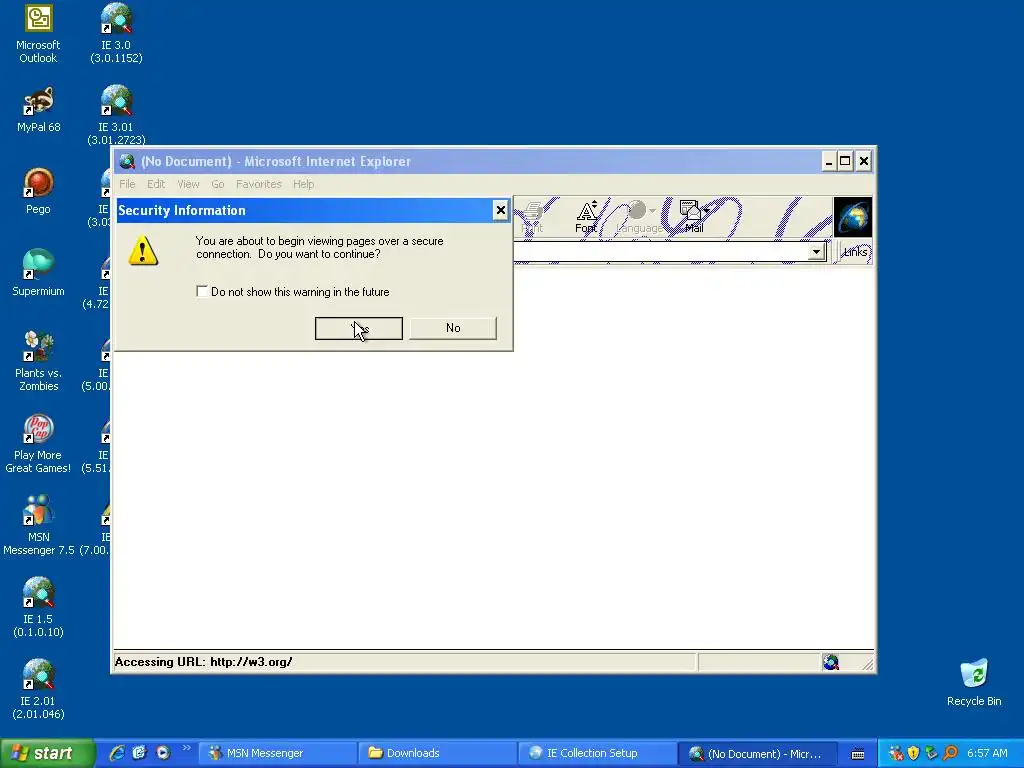This screenshot has width=1024, height=768.
Task: Open the Windows Start menu
Action: pos(47,753)
